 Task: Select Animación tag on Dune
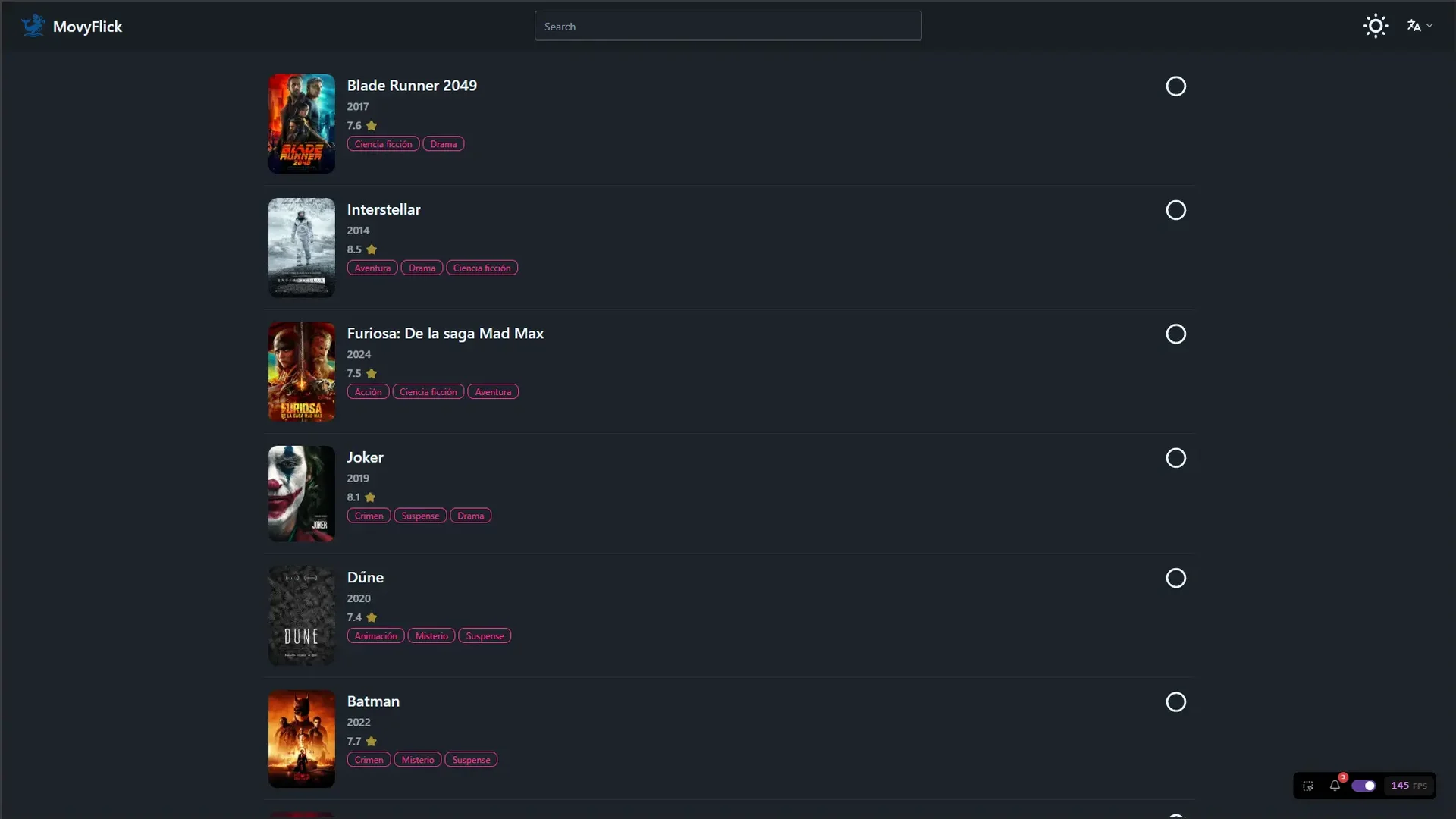point(375,636)
